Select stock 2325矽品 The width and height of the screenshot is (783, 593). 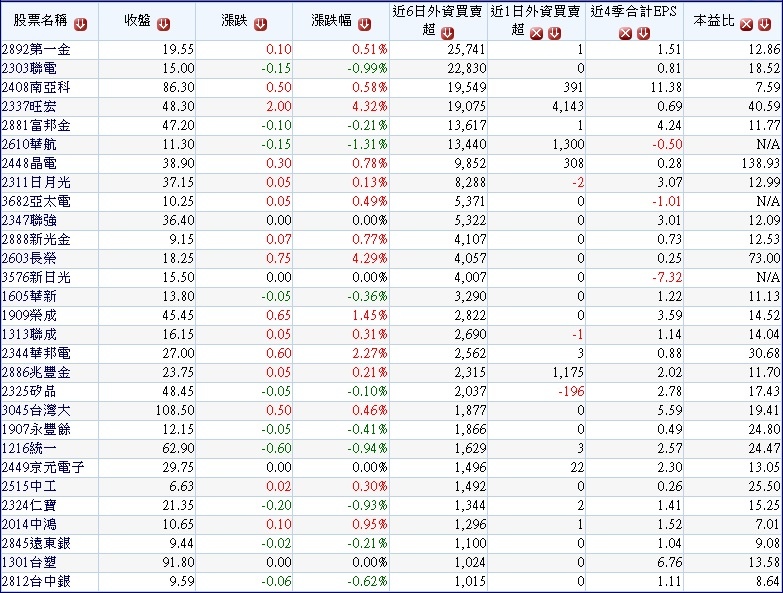29,391
